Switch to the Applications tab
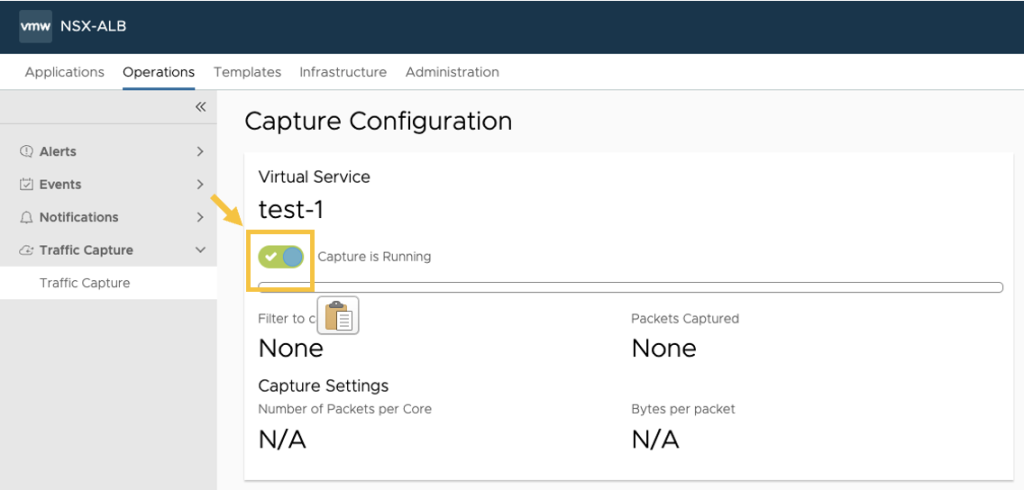 click(64, 72)
